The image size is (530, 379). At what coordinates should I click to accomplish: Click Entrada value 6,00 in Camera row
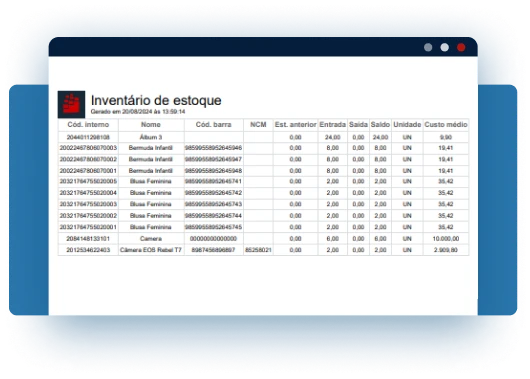click(x=333, y=239)
